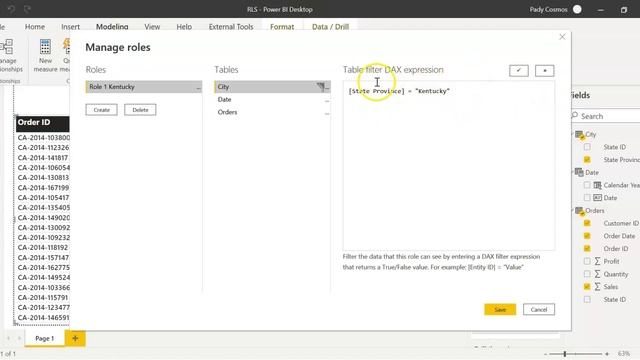Click the sigma icon next to Quantity
The image size is (640, 360).
(598, 274)
